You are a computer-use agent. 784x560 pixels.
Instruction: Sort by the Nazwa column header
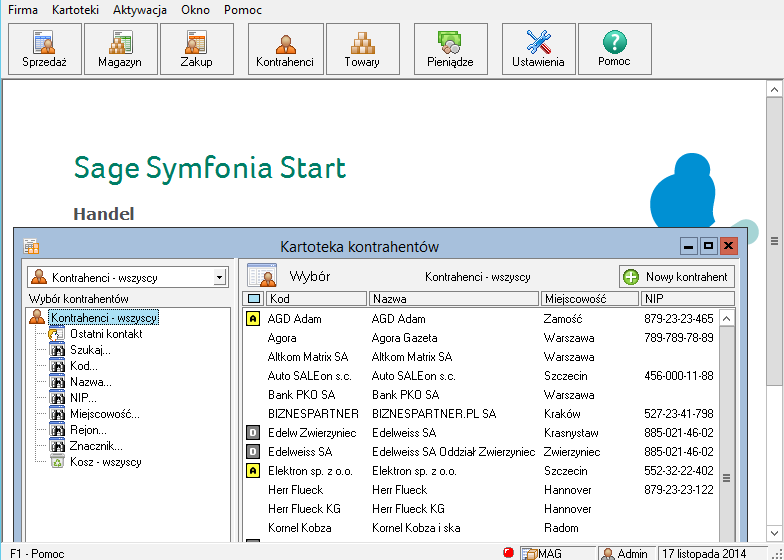pyautogui.click(x=454, y=298)
